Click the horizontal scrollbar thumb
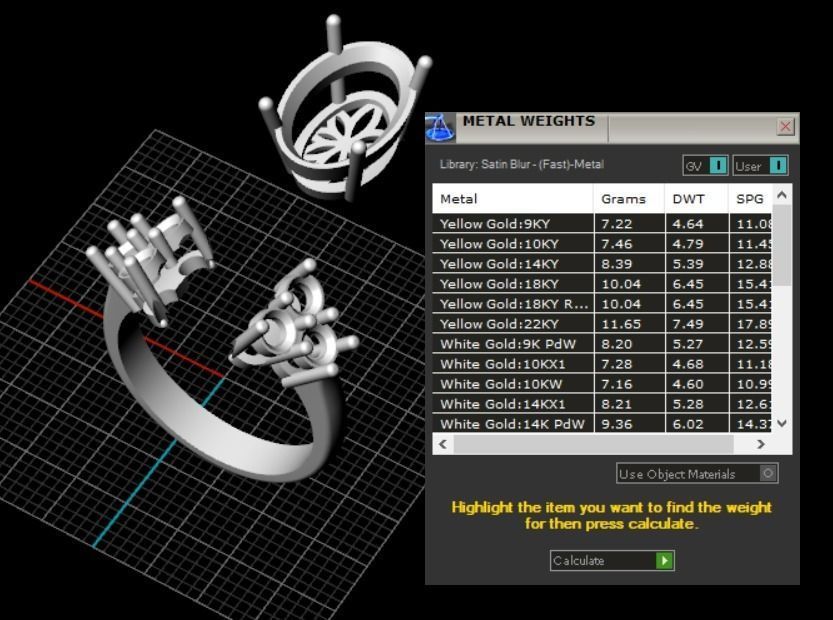 pyautogui.click(x=593, y=444)
